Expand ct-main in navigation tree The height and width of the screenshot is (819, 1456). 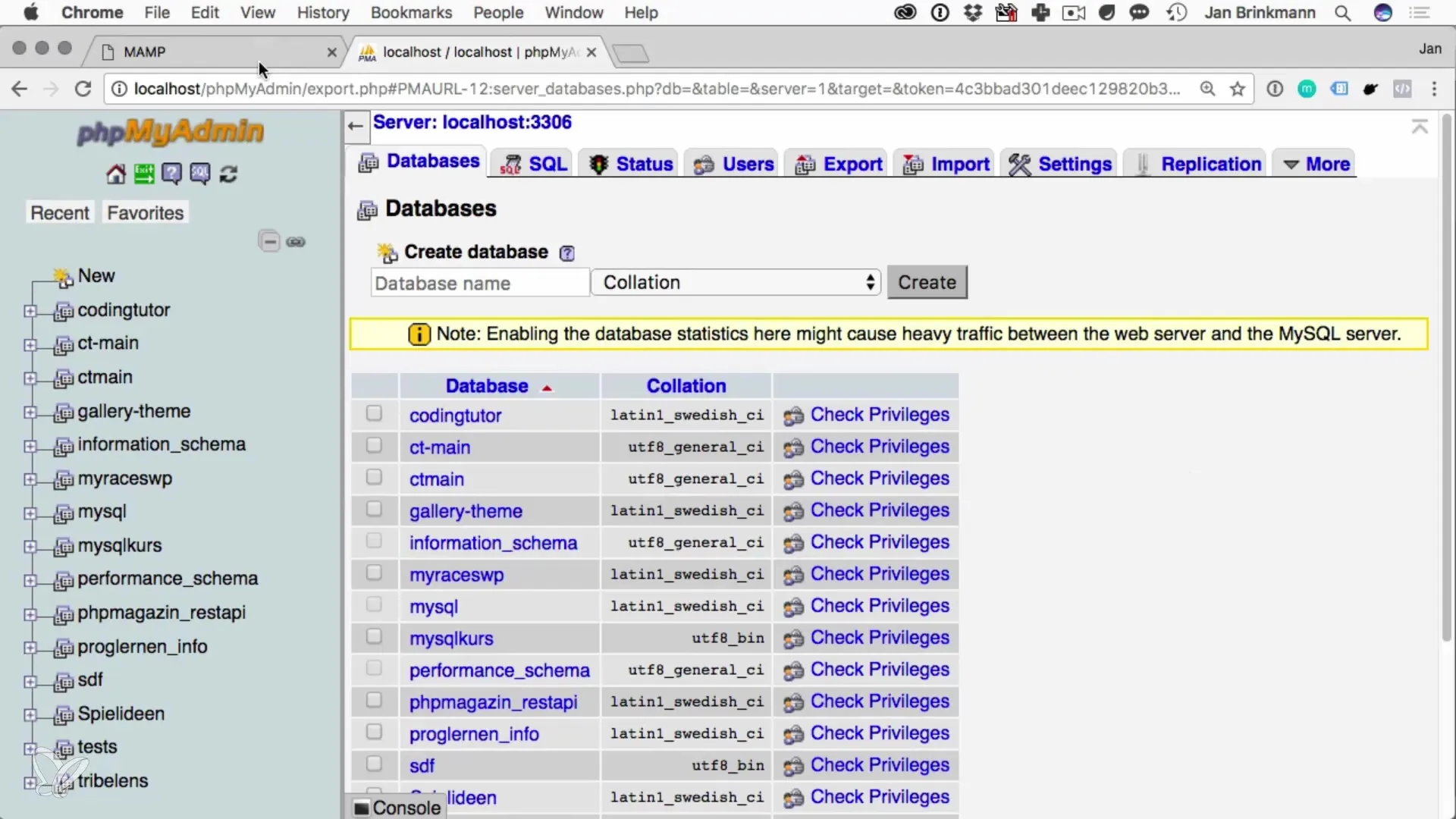click(x=30, y=345)
